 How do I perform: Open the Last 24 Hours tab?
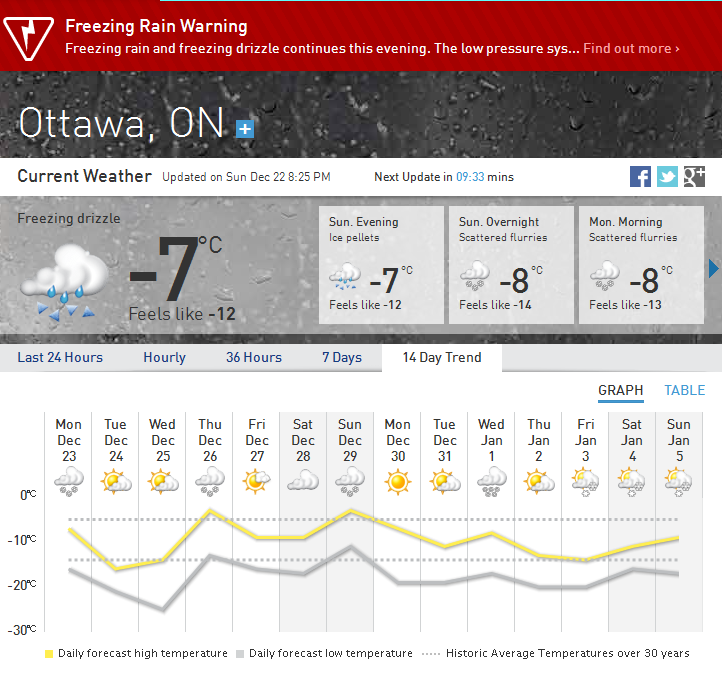(59, 357)
